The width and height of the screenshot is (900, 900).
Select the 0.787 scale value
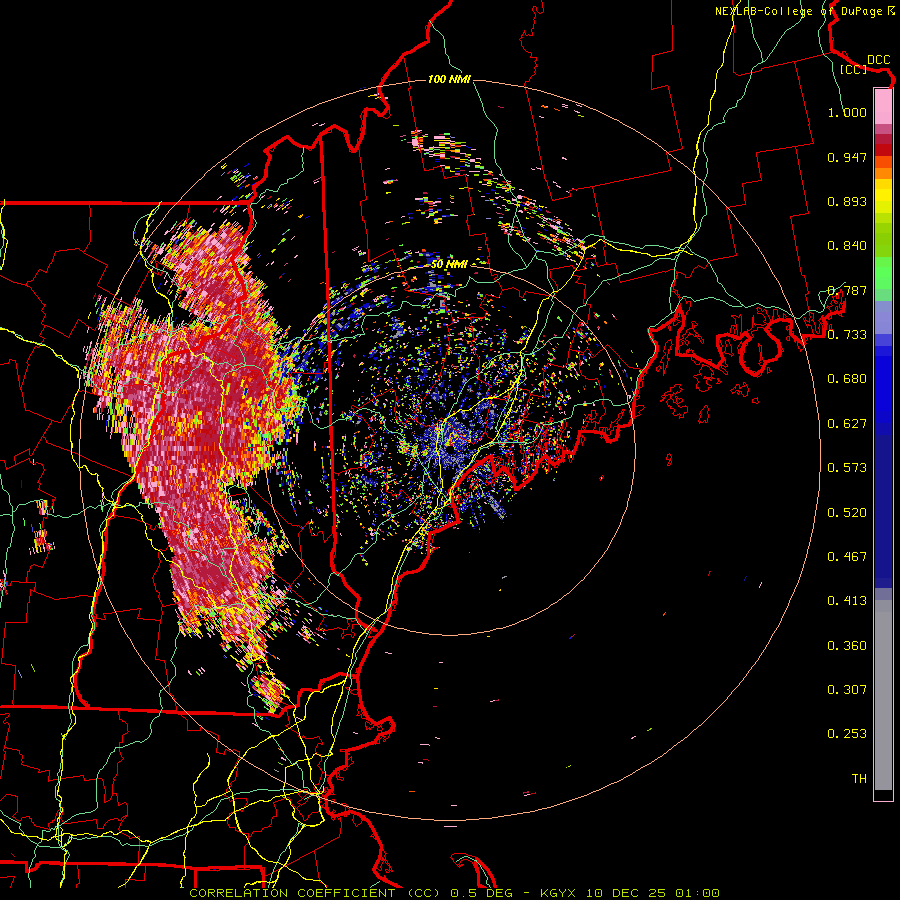(x=847, y=290)
